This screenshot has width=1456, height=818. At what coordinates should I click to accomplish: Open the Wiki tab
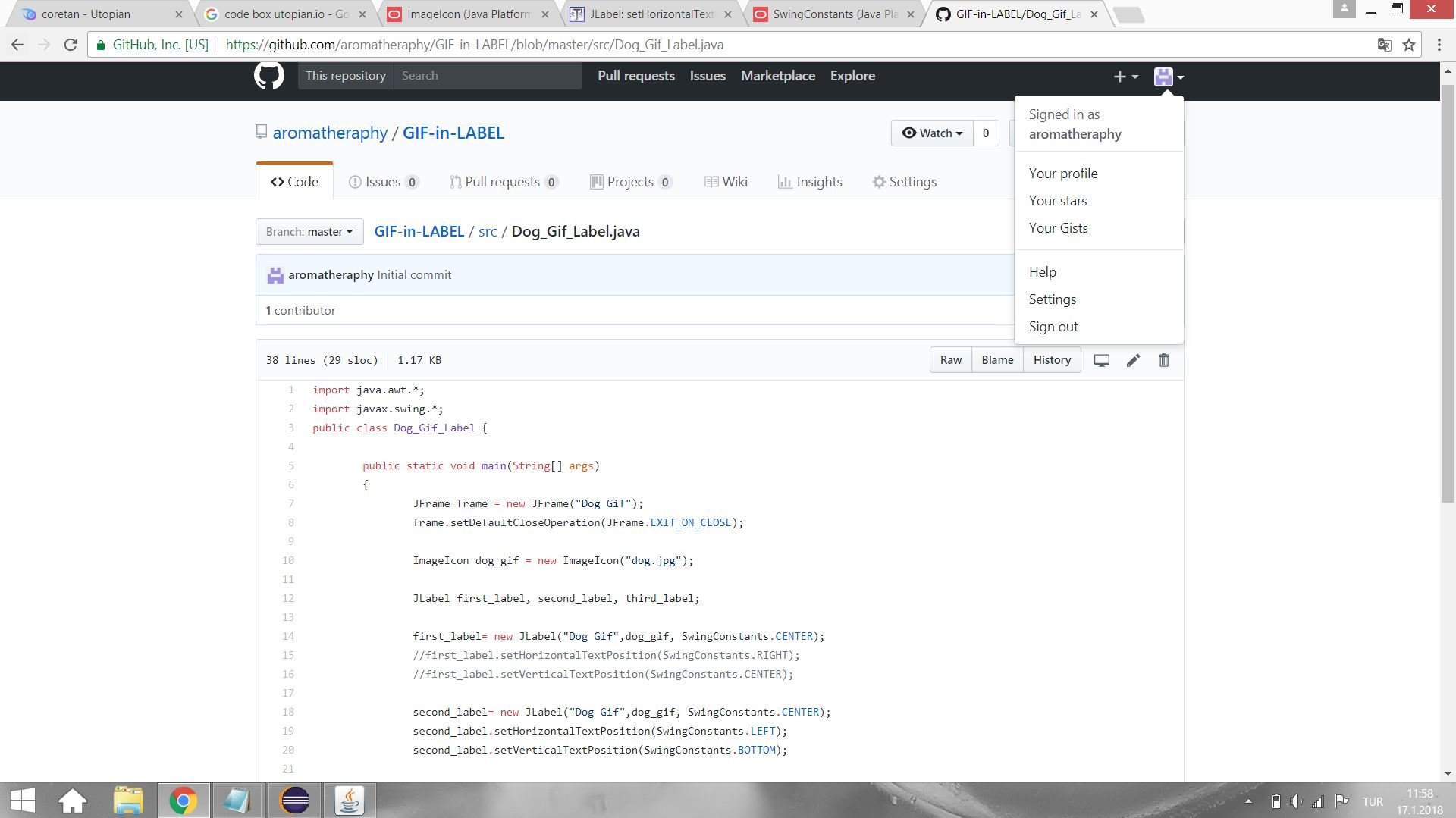726,182
